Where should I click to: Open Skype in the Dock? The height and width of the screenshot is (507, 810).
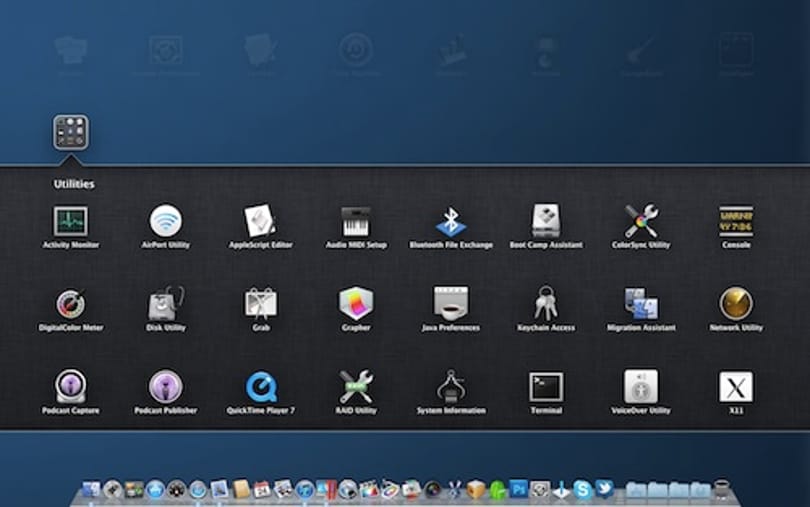coord(583,489)
